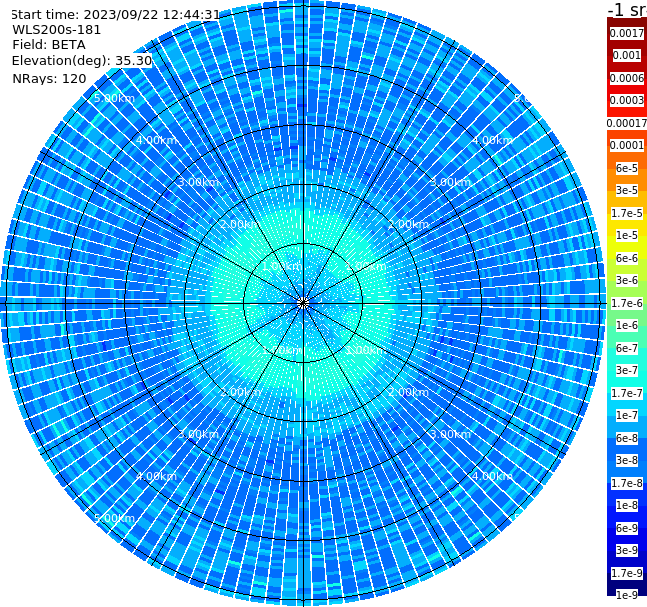Screen dimensions: 647x607
Task: Click the 0.00017 colorbar label
Action: coord(627,123)
